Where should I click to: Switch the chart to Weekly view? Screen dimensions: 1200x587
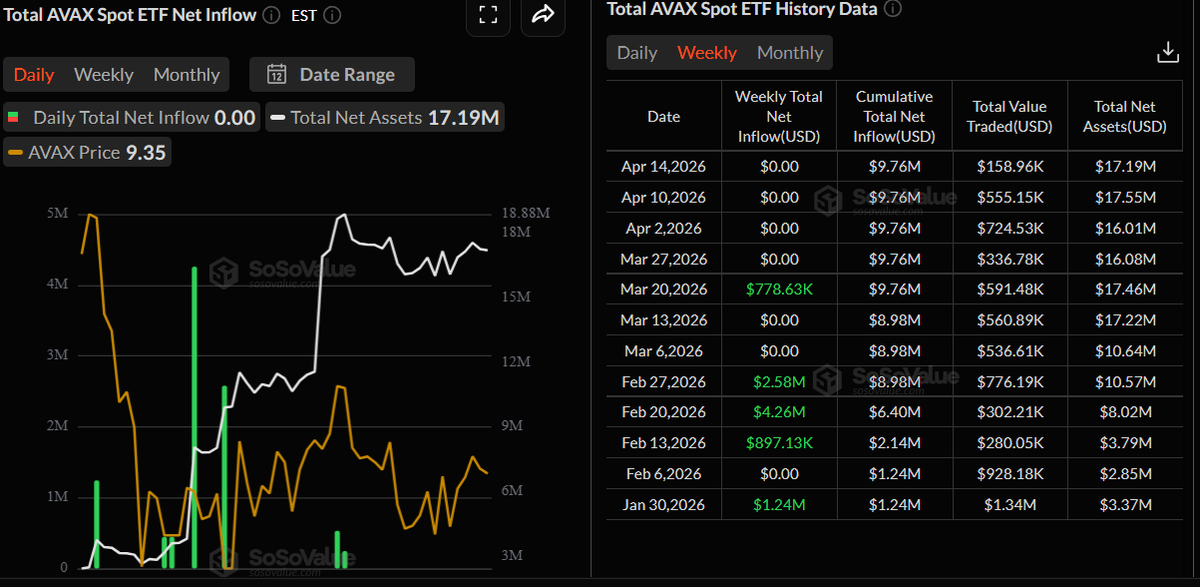tap(103, 74)
